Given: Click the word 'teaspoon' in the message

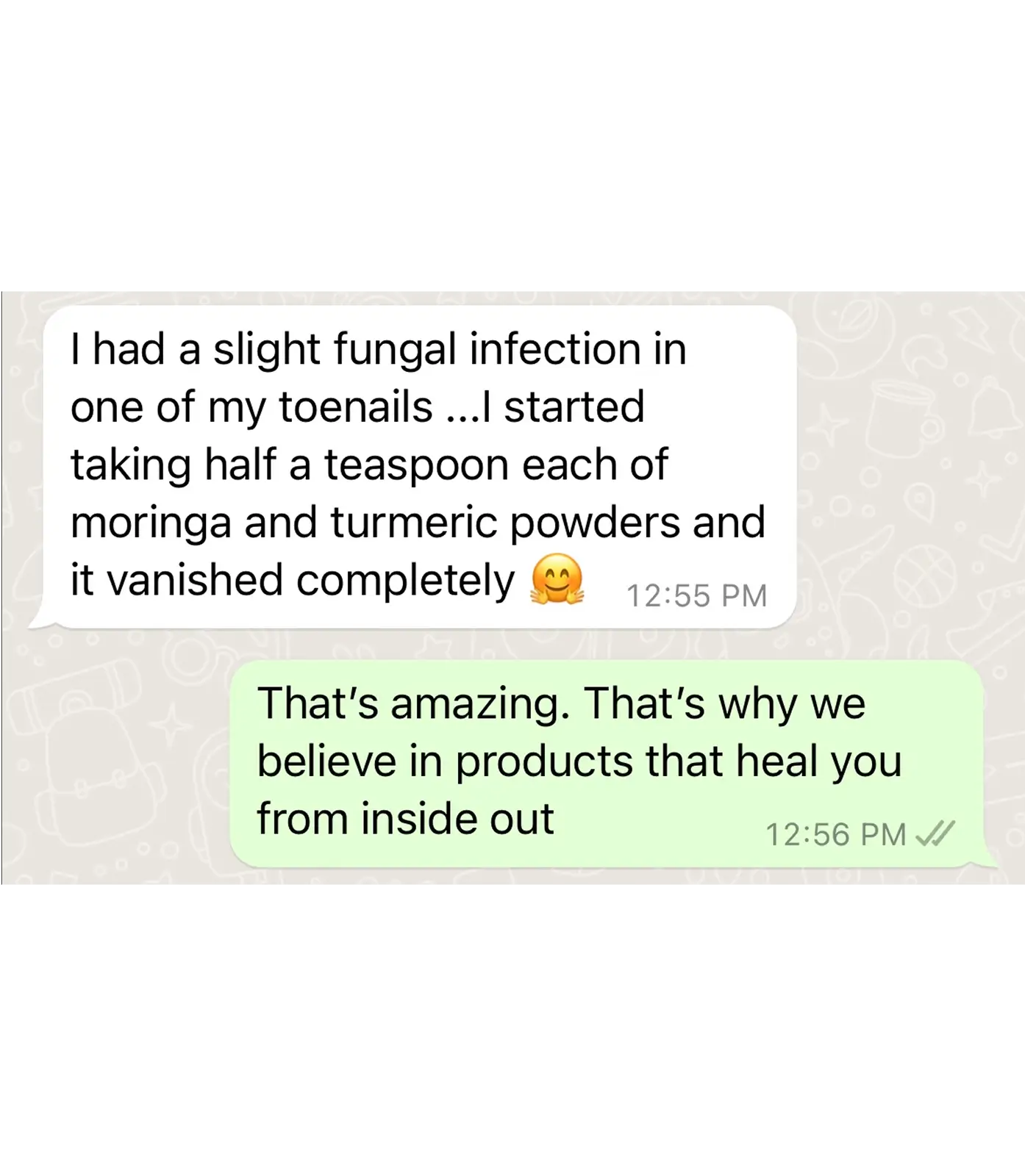Looking at the screenshot, I should point(417,467).
